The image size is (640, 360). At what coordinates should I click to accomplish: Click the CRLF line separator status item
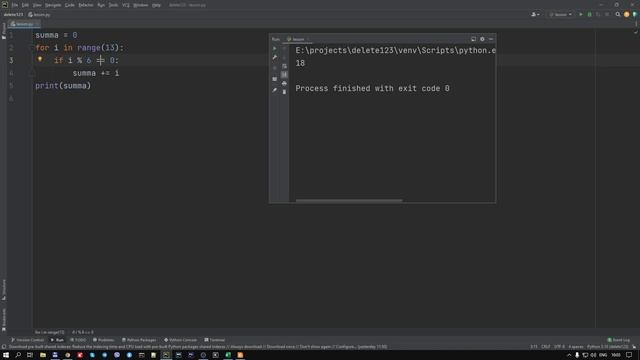[546, 347]
